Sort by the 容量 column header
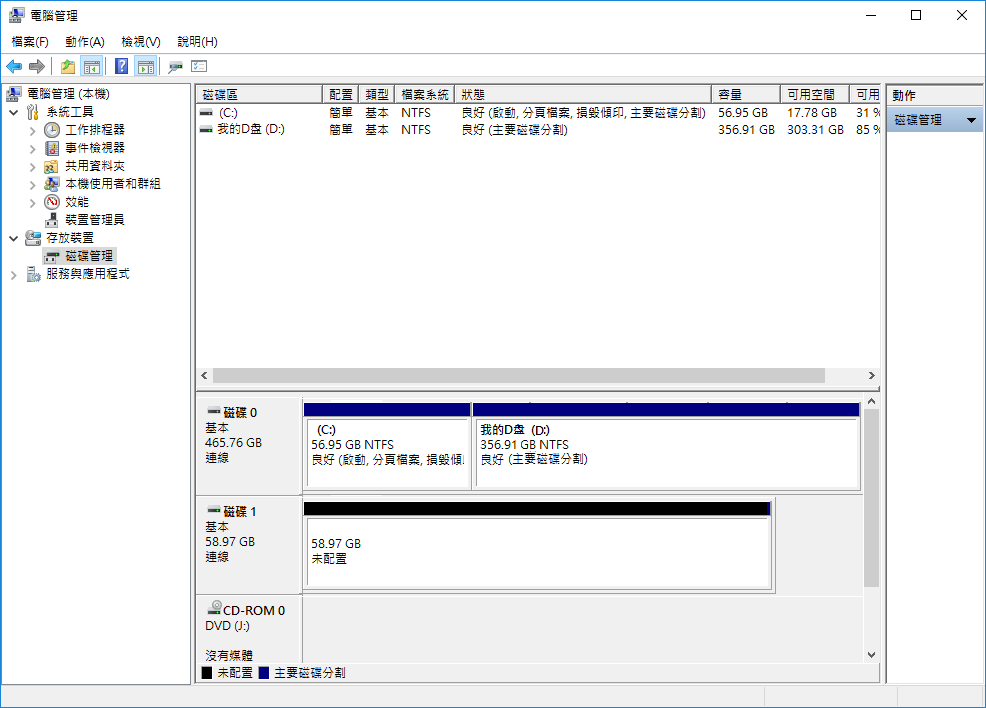The width and height of the screenshot is (986, 708). pos(746,94)
